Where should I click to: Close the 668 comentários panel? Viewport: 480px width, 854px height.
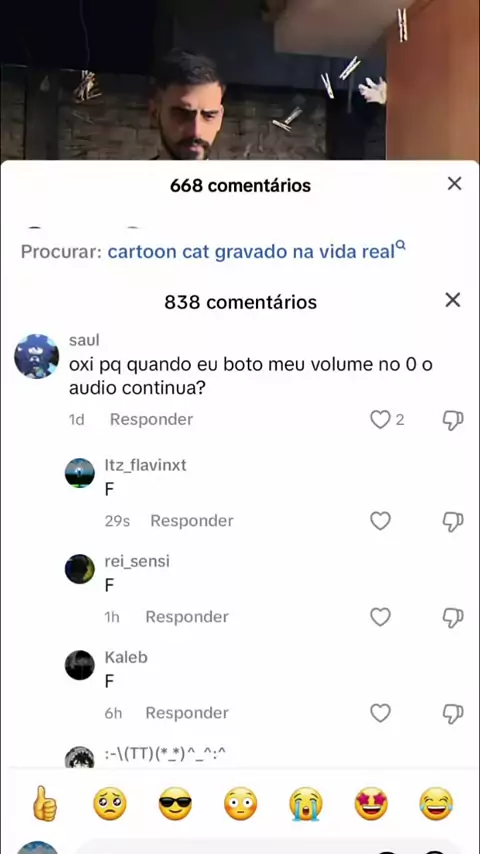454,184
